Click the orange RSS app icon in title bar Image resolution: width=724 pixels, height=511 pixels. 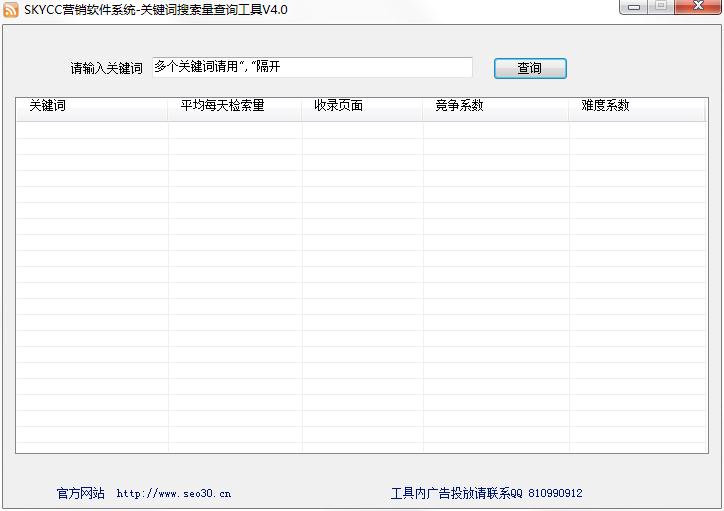10,10
